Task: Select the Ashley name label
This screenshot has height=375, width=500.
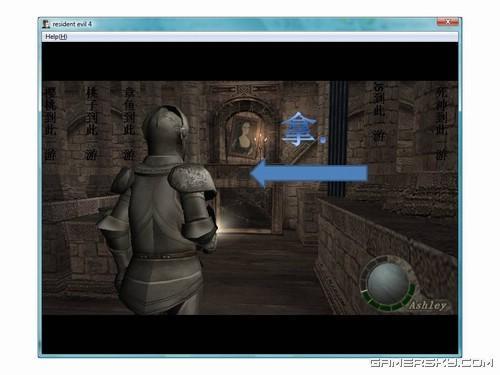Action: point(428,305)
